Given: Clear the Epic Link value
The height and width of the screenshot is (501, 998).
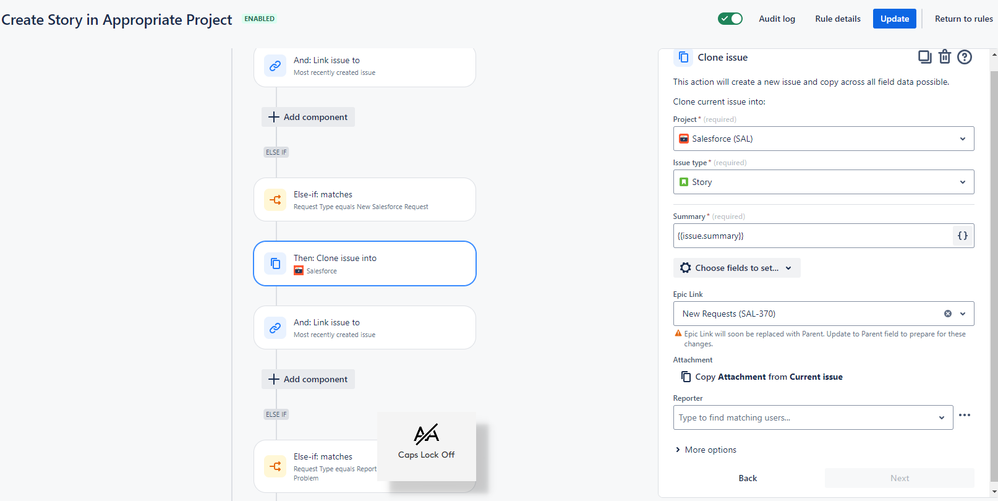Looking at the screenshot, I should 948,313.
